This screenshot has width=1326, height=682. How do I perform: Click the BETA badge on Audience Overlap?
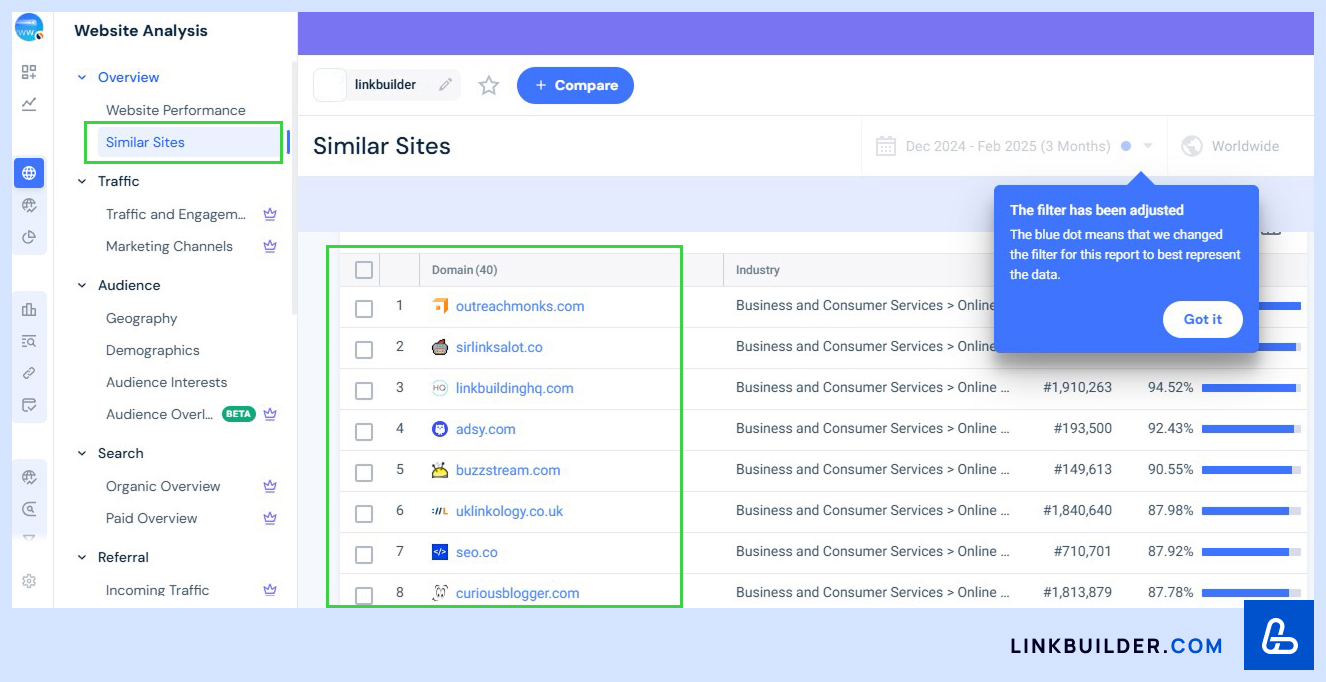(x=238, y=414)
